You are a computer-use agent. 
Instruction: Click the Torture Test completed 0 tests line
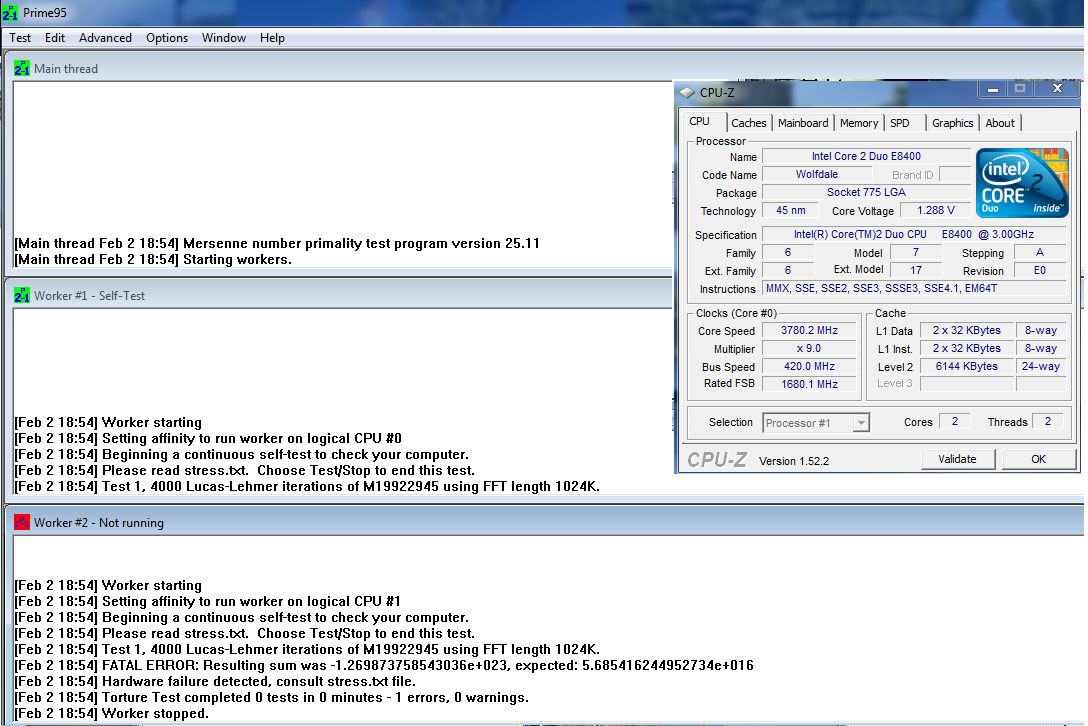click(x=271, y=698)
